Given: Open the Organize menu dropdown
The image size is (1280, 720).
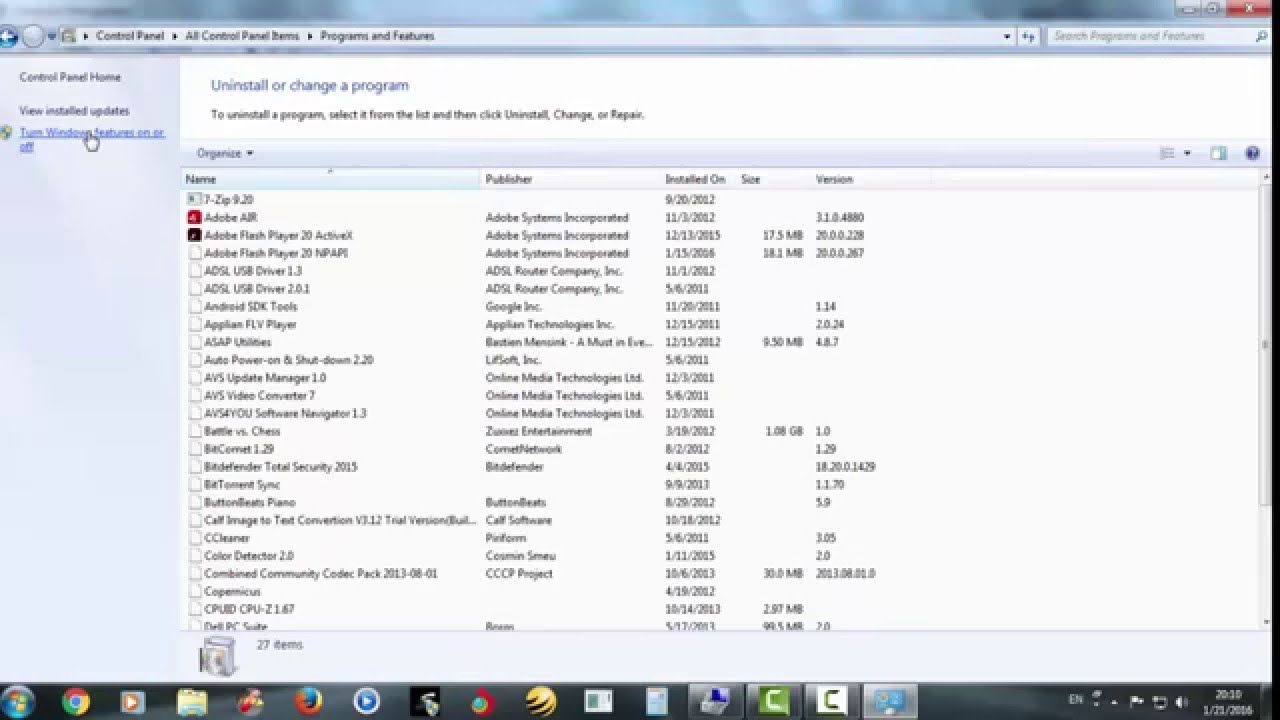Looking at the screenshot, I should click(x=225, y=153).
